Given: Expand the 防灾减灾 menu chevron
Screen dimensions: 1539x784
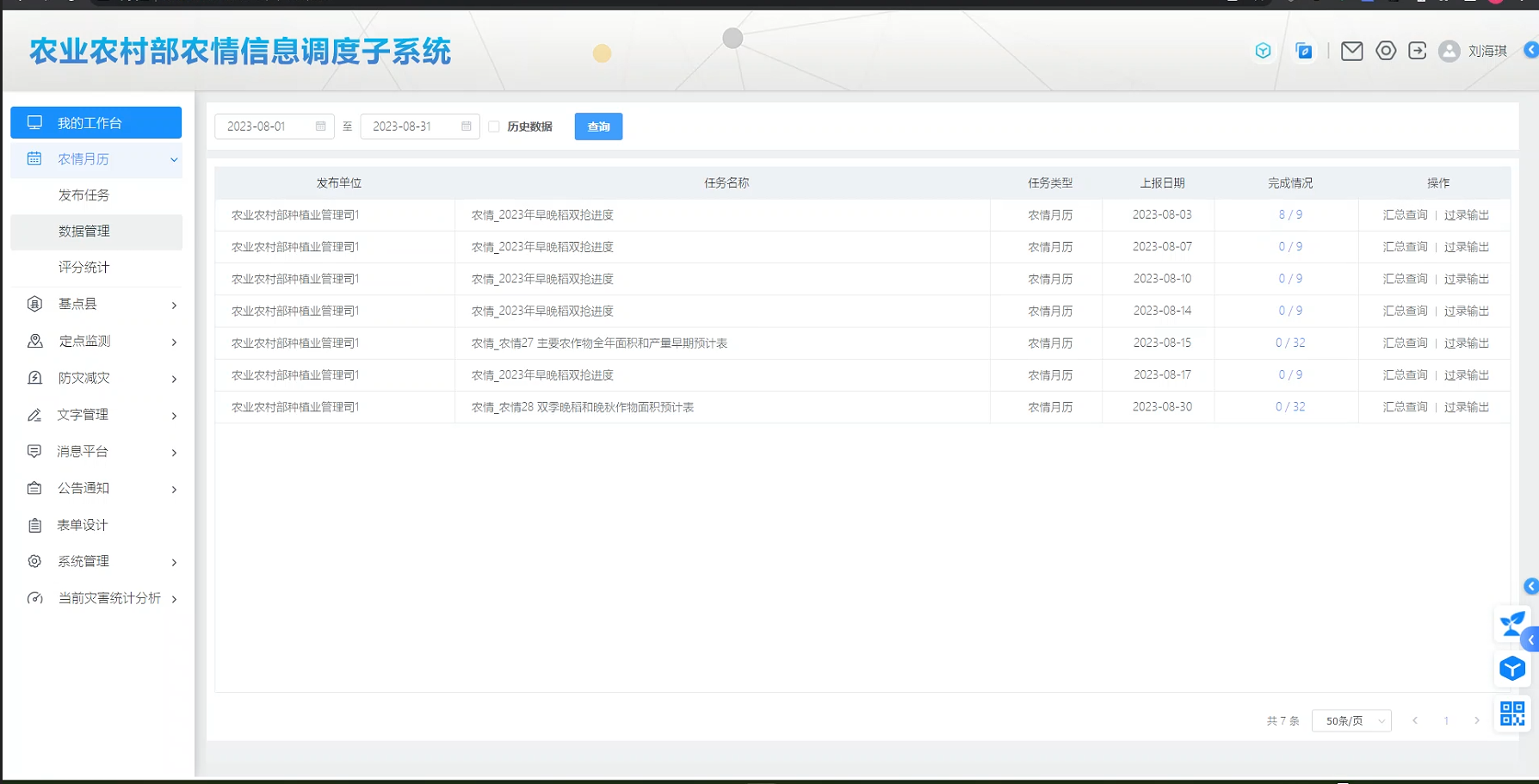Looking at the screenshot, I should click(174, 380).
